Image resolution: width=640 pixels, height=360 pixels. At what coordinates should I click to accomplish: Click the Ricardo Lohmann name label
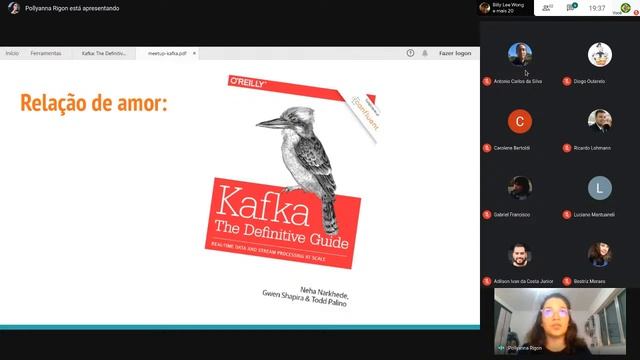(592, 148)
